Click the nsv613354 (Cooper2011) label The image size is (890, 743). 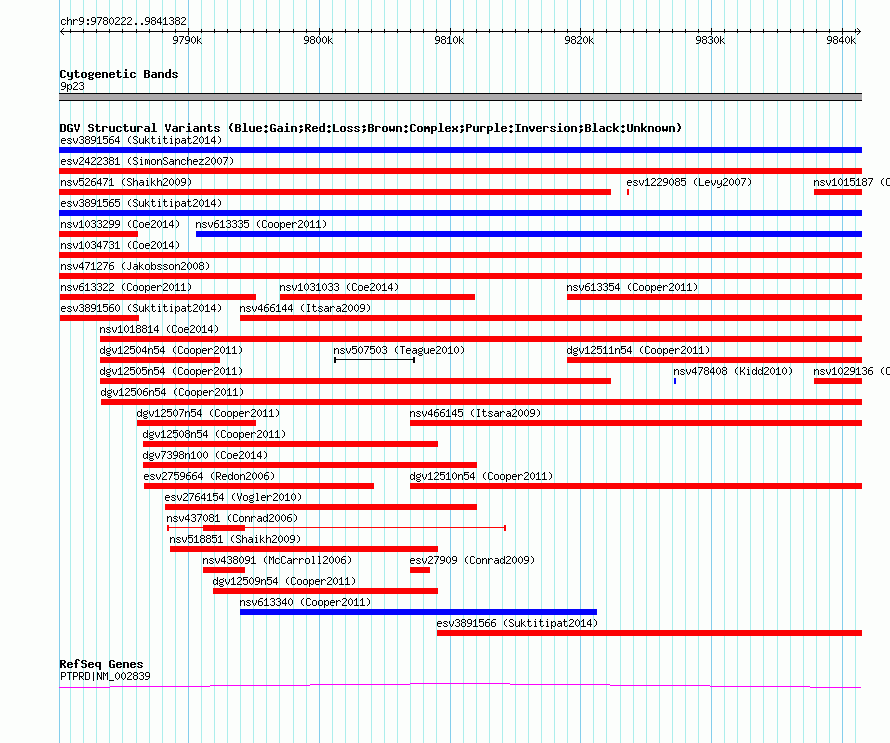tap(632, 287)
